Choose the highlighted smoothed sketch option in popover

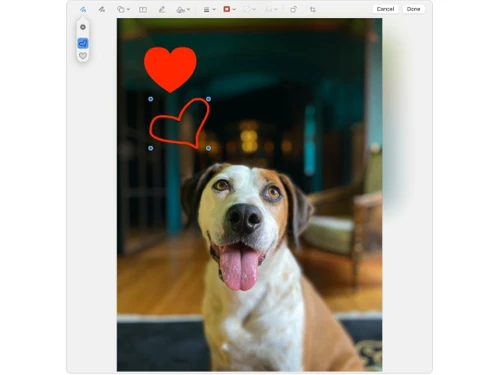point(83,43)
